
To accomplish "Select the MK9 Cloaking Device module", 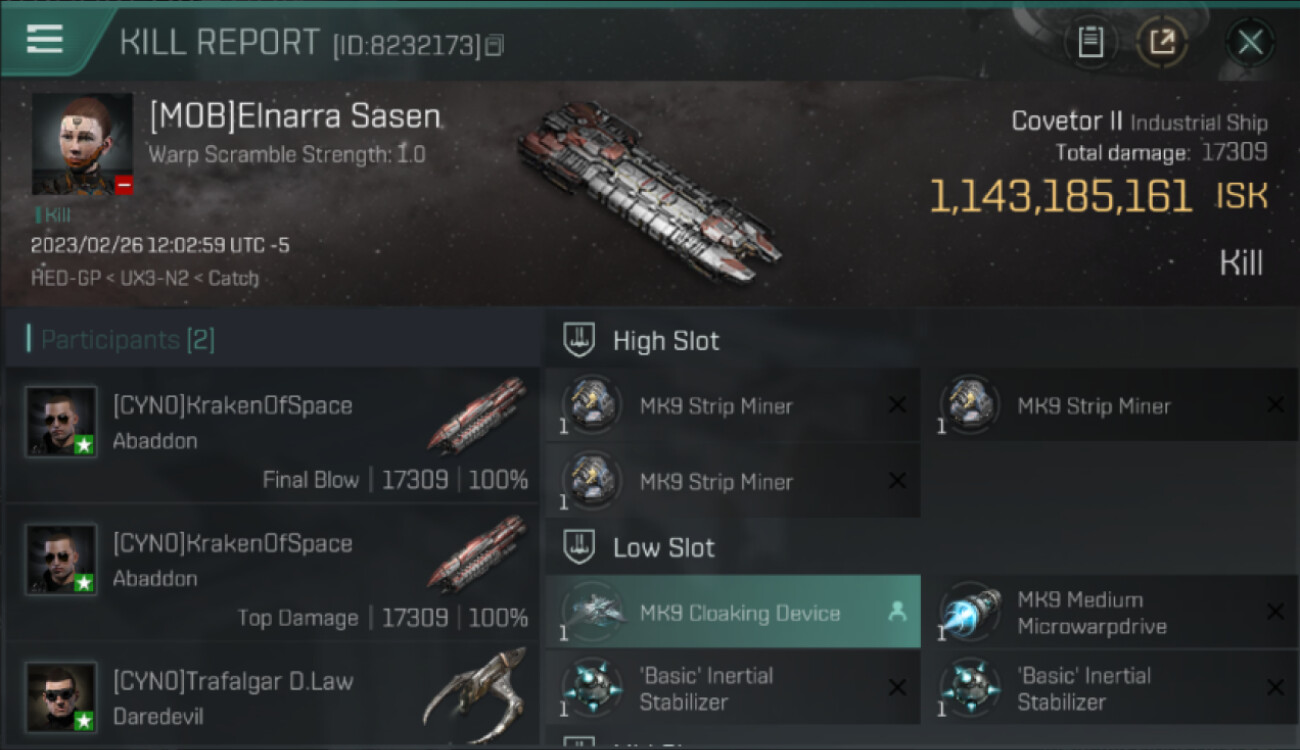I will pos(738,613).
